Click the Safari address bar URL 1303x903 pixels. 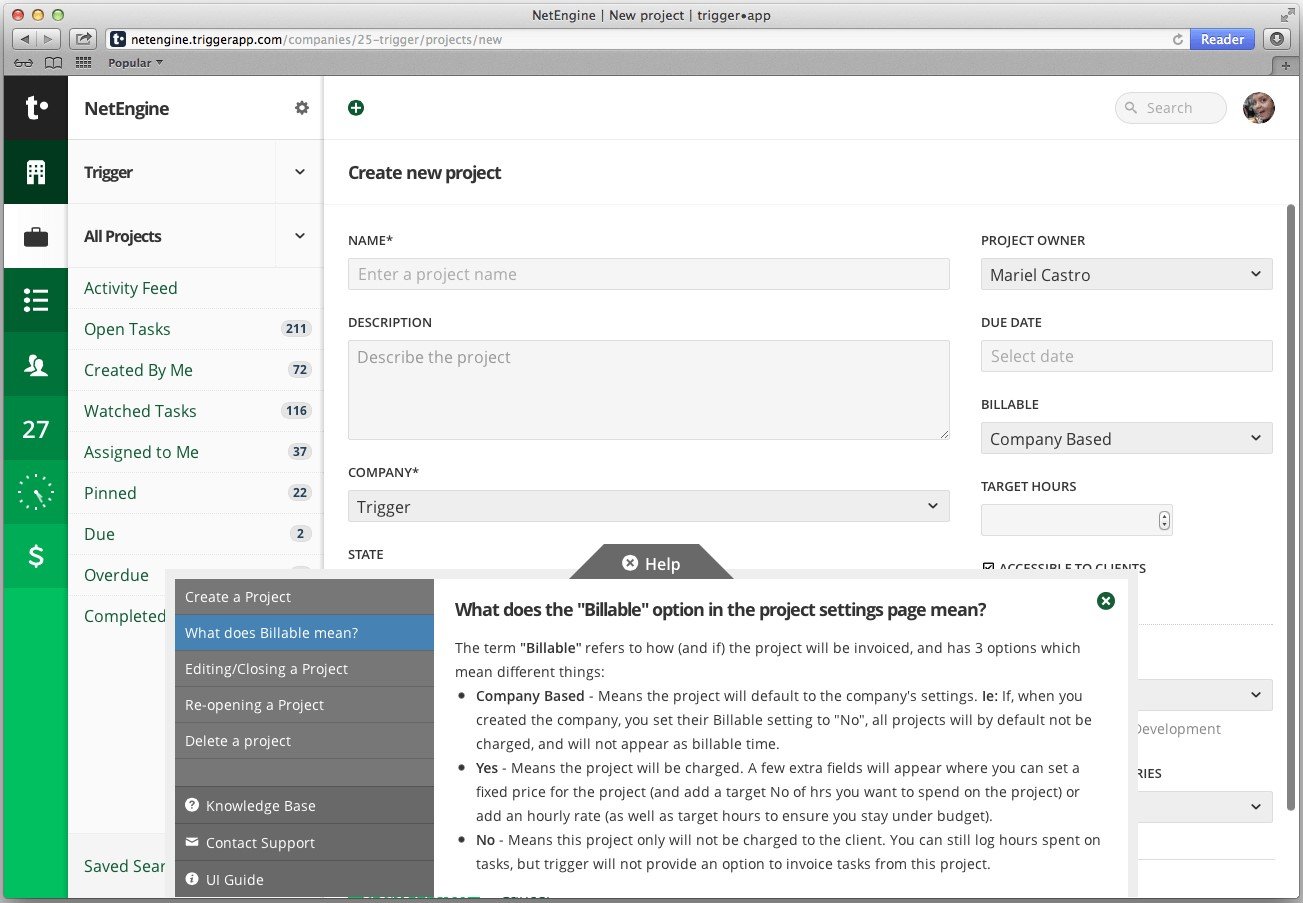tap(640, 40)
